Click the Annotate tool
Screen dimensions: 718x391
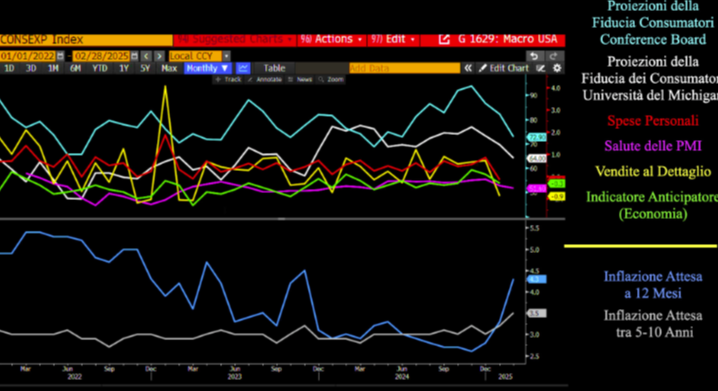[264, 79]
